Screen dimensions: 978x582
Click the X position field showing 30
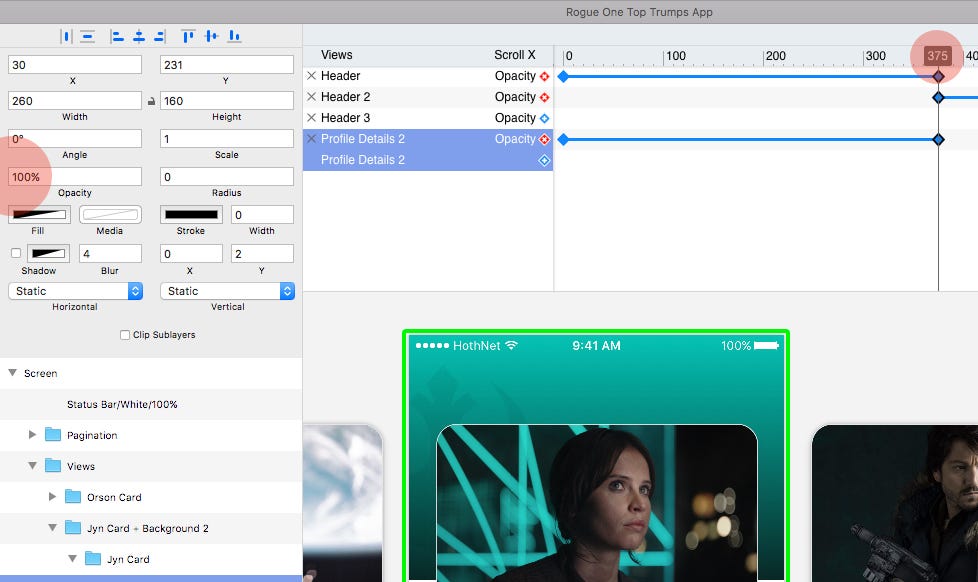75,64
